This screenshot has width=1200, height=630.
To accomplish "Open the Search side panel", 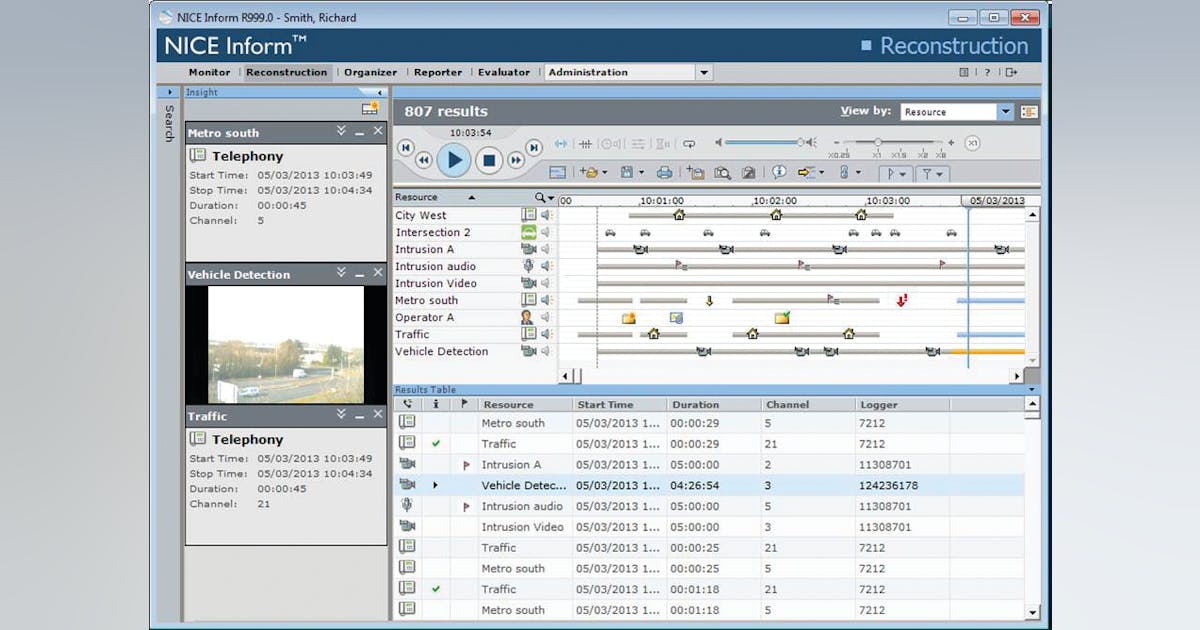I will [169, 122].
